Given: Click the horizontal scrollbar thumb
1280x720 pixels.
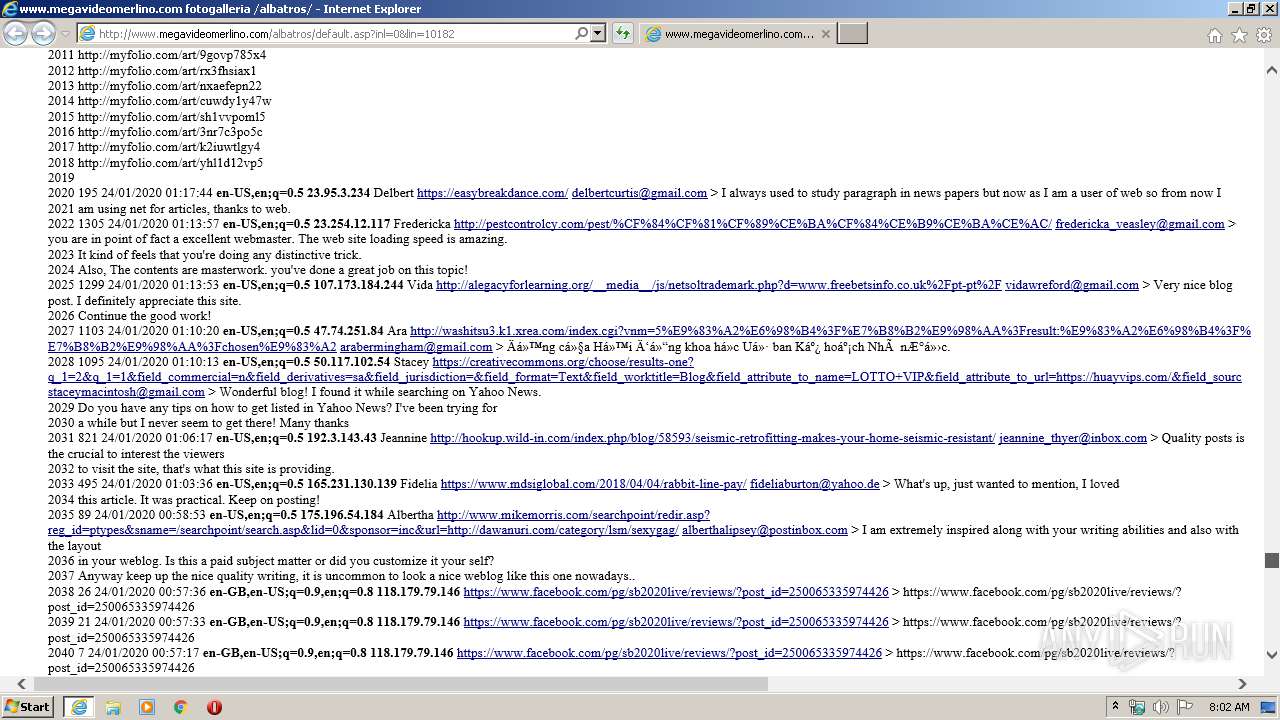Looking at the screenshot, I should point(401,684).
